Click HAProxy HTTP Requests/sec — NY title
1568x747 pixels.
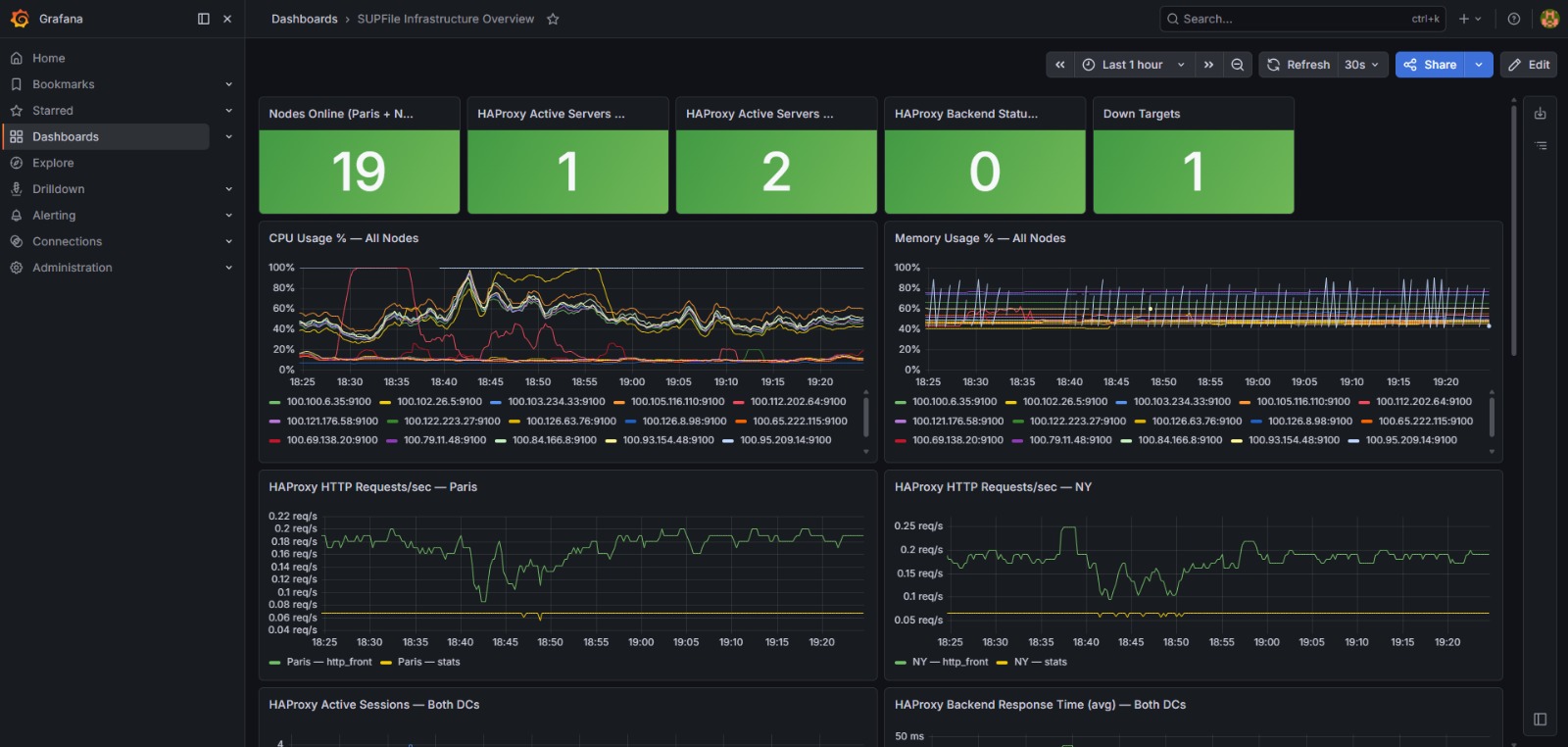tap(993, 487)
